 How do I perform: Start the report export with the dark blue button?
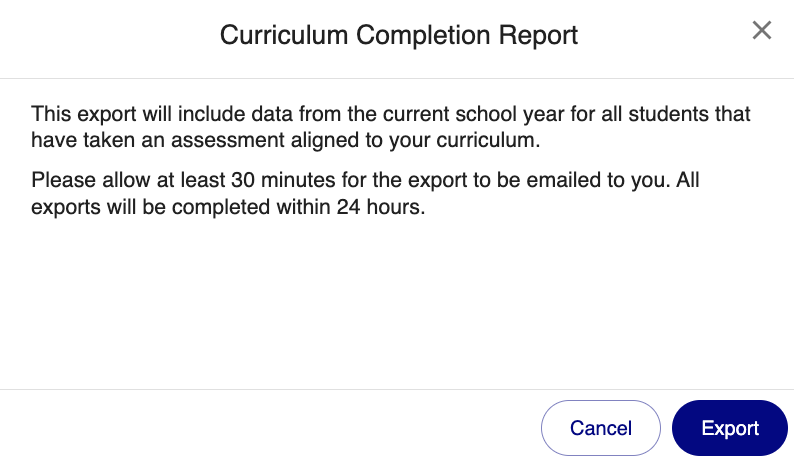click(x=730, y=428)
